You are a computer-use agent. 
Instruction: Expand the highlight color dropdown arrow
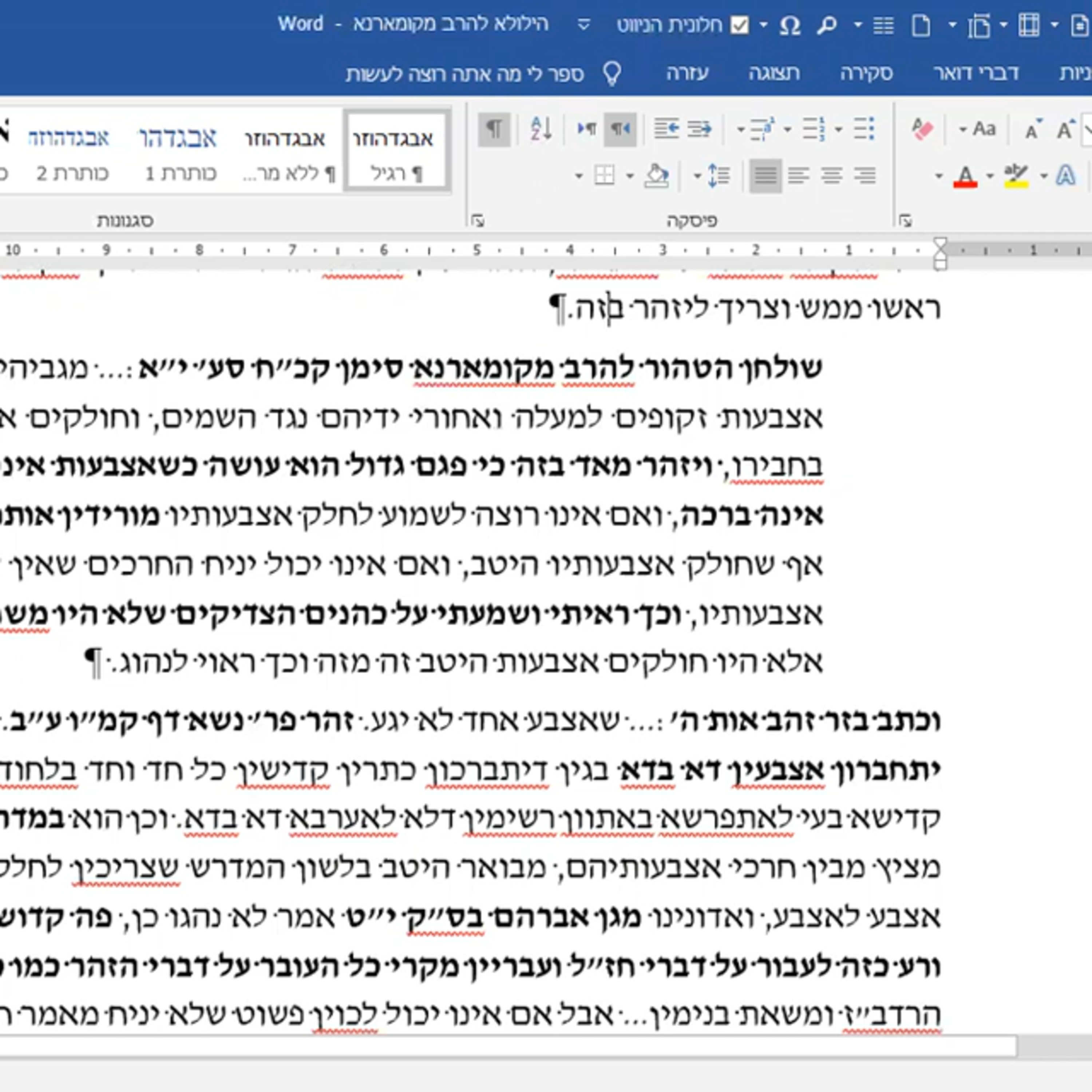990,176
